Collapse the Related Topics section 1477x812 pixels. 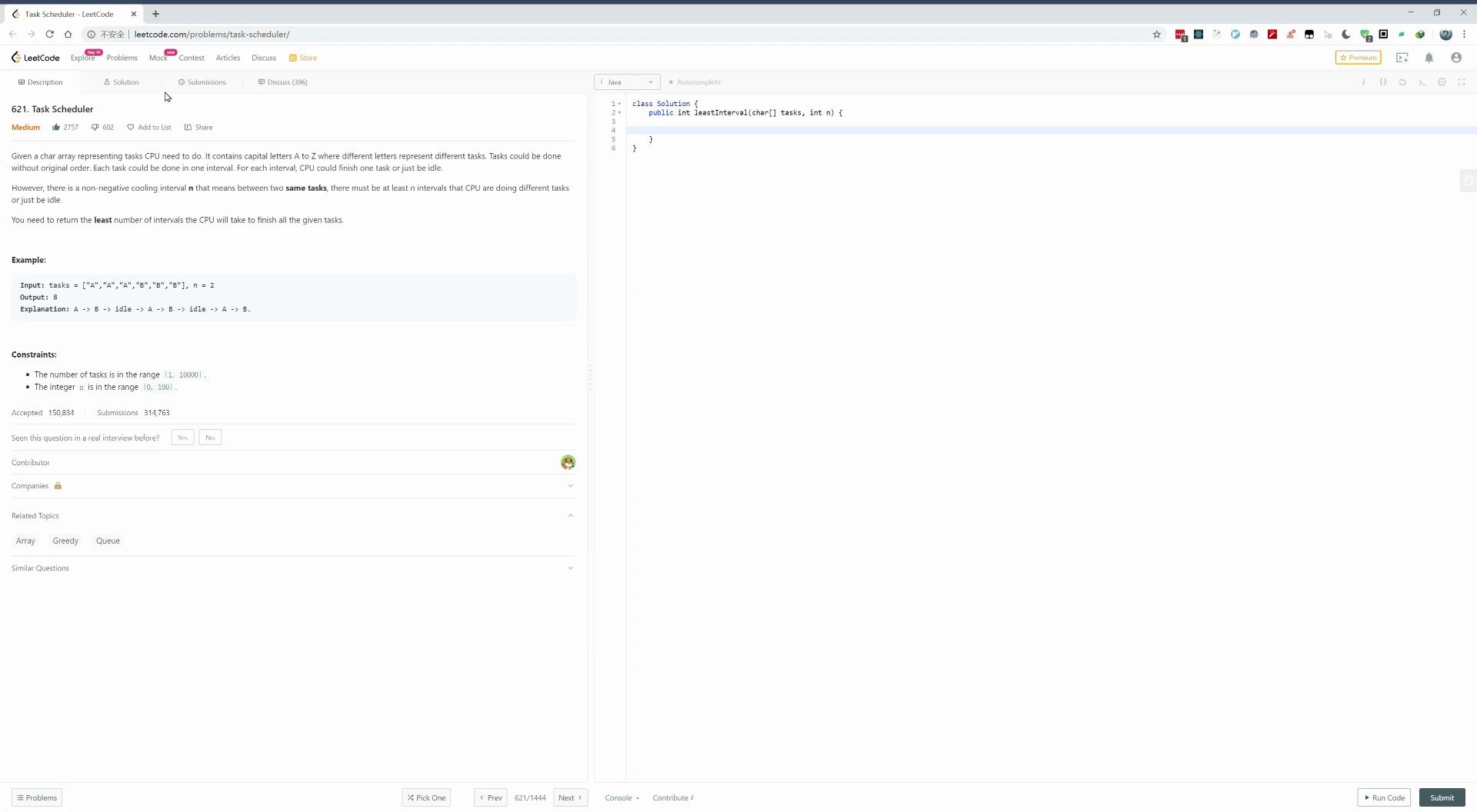point(570,515)
